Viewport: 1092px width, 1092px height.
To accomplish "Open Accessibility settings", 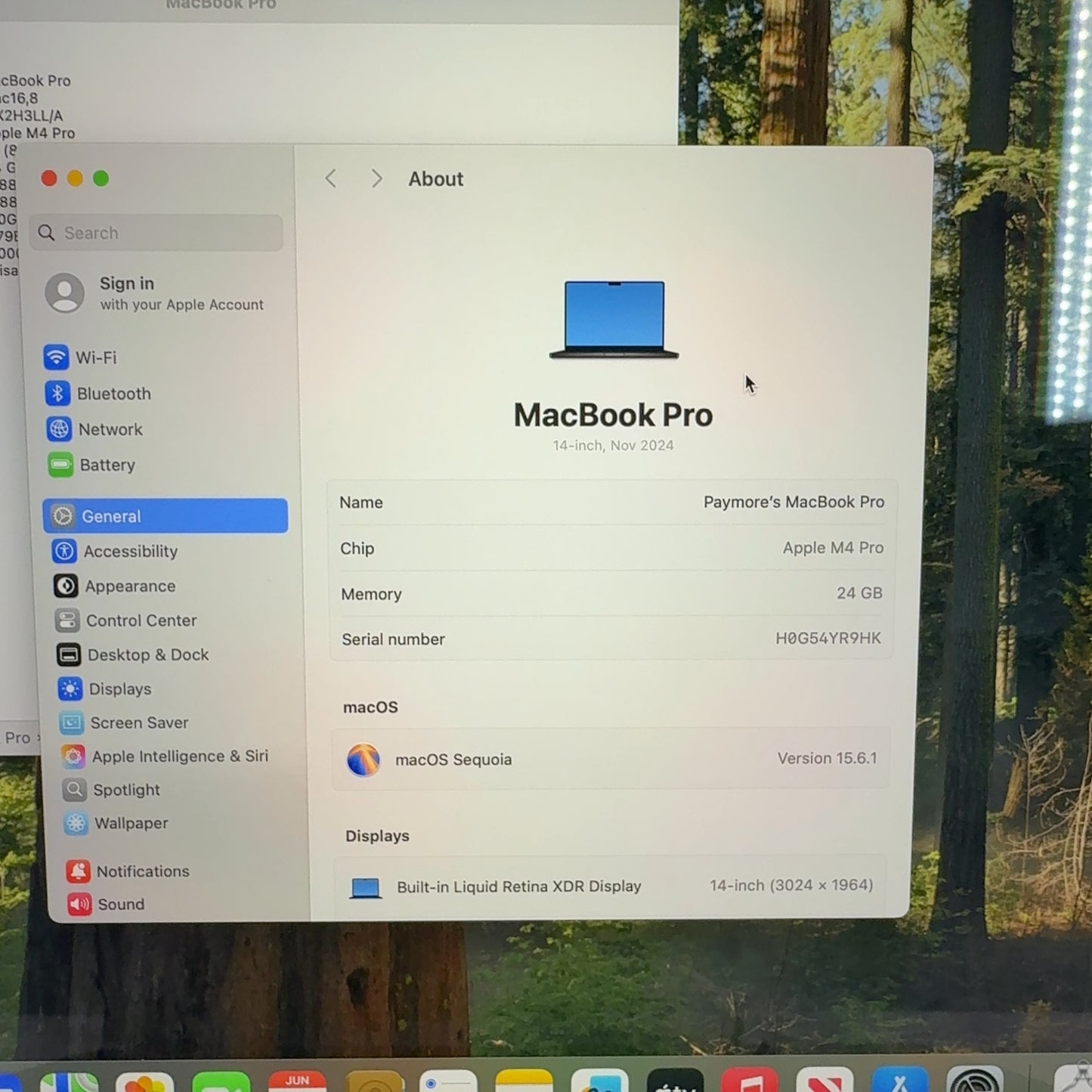I will [115, 552].
